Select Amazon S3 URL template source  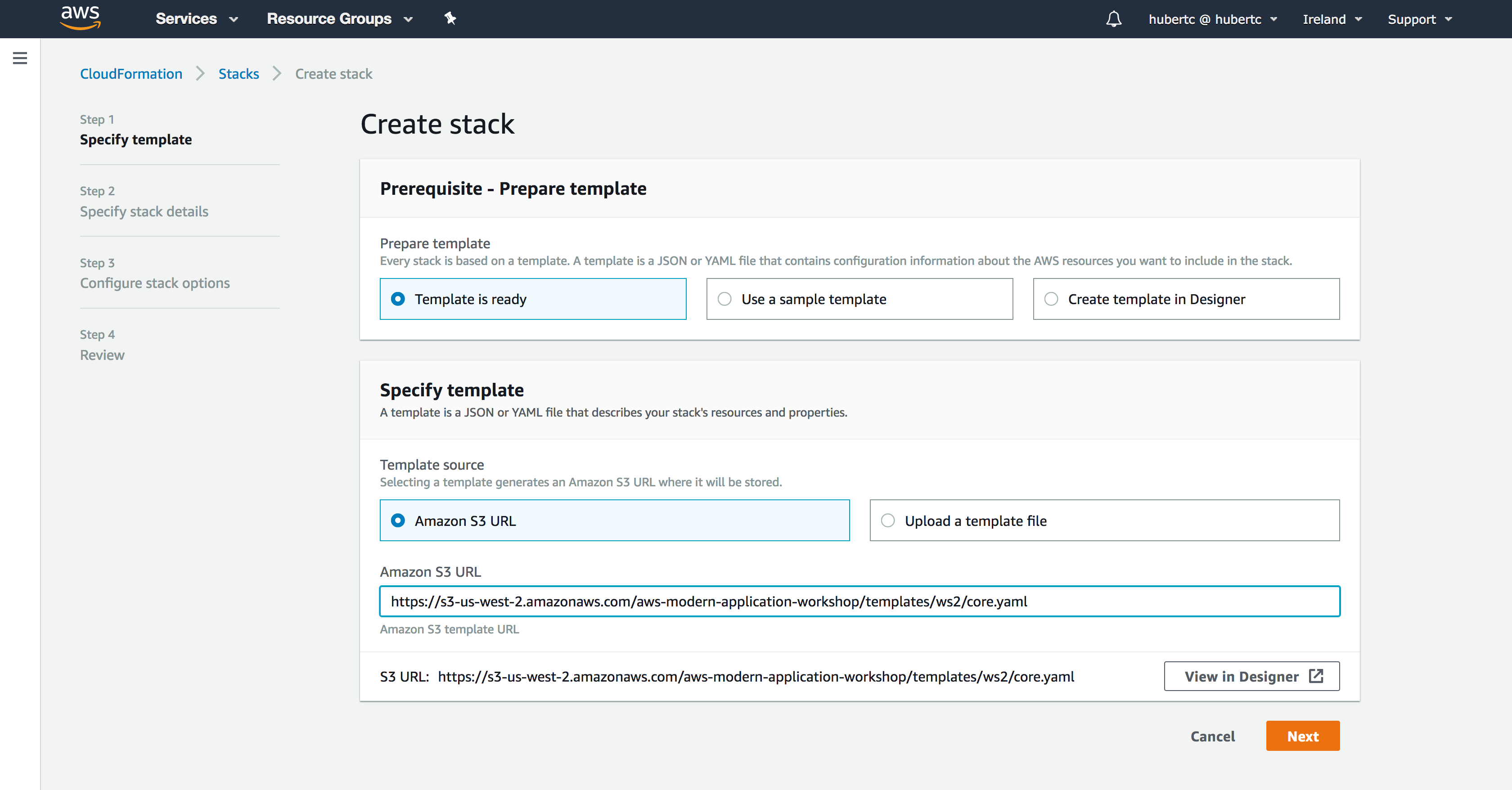pyautogui.click(x=614, y=521)
